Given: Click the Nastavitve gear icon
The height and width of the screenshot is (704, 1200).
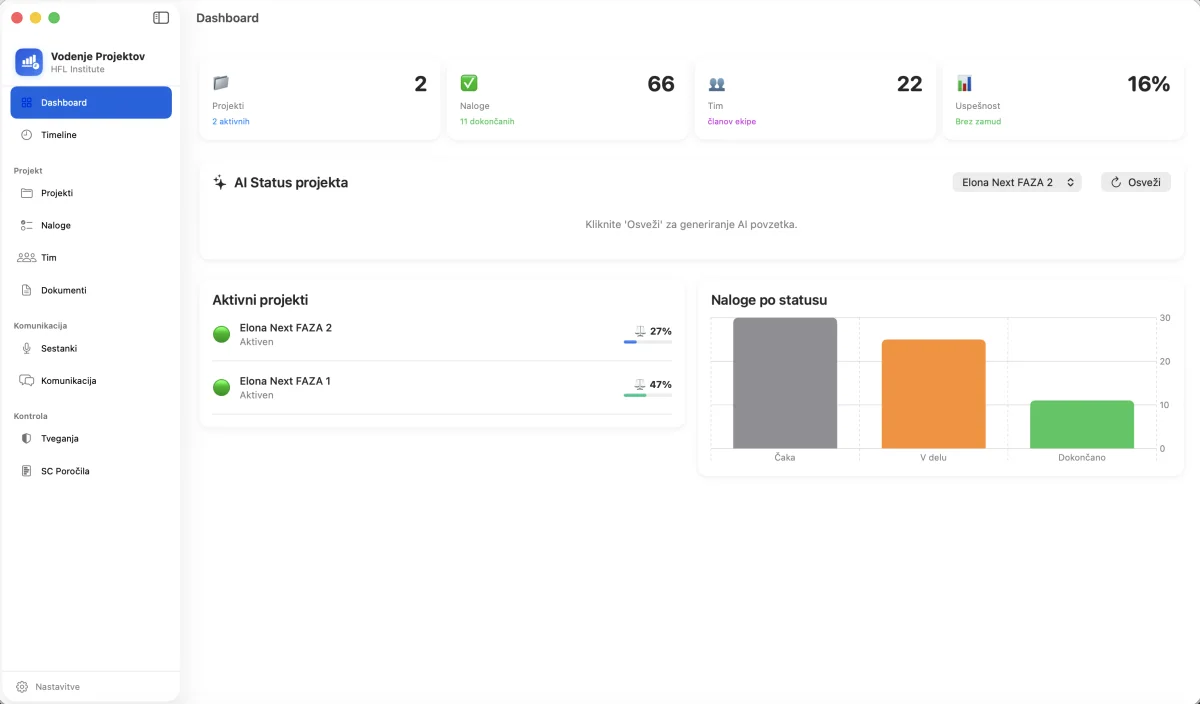Looking at the screenshot, I should (22, 687).
